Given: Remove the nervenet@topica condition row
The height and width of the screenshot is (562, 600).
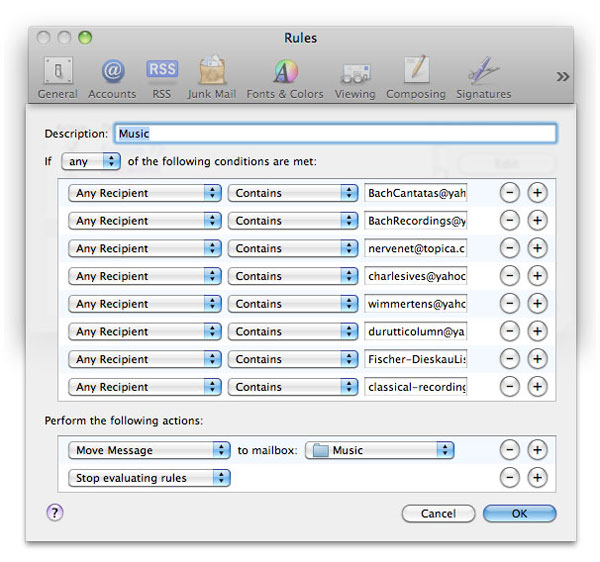Looking at the screenshot, I should coord(510,248).
